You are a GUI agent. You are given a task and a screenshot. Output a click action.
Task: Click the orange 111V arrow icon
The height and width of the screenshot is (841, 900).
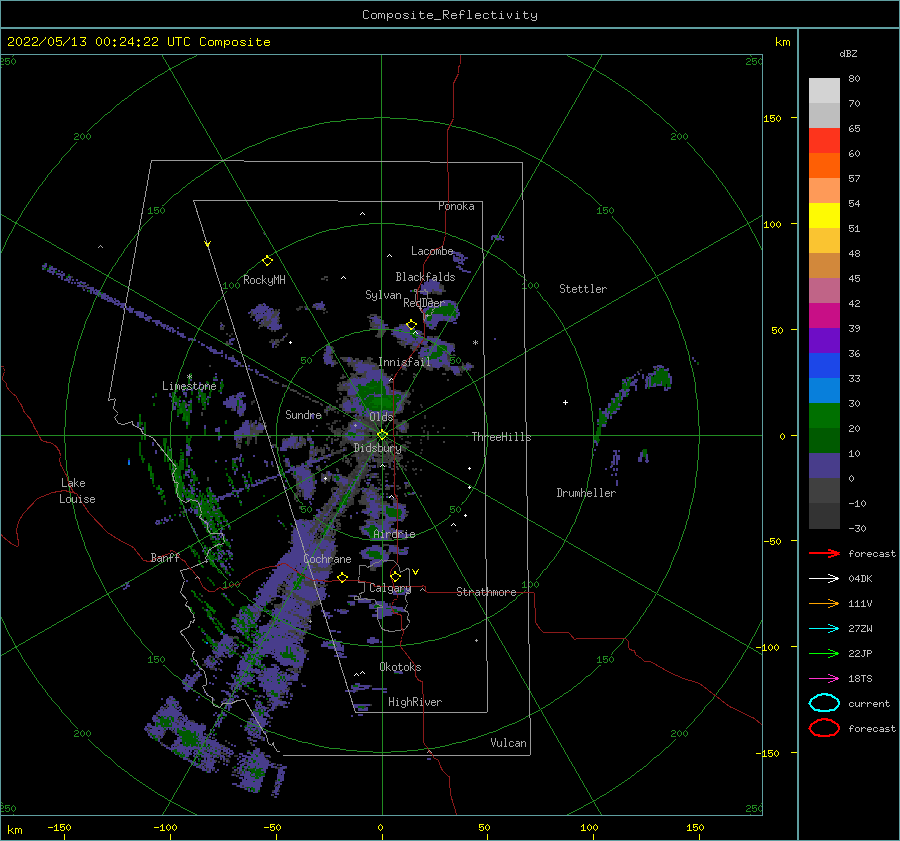pyautogui.click(x=824, y=603)
